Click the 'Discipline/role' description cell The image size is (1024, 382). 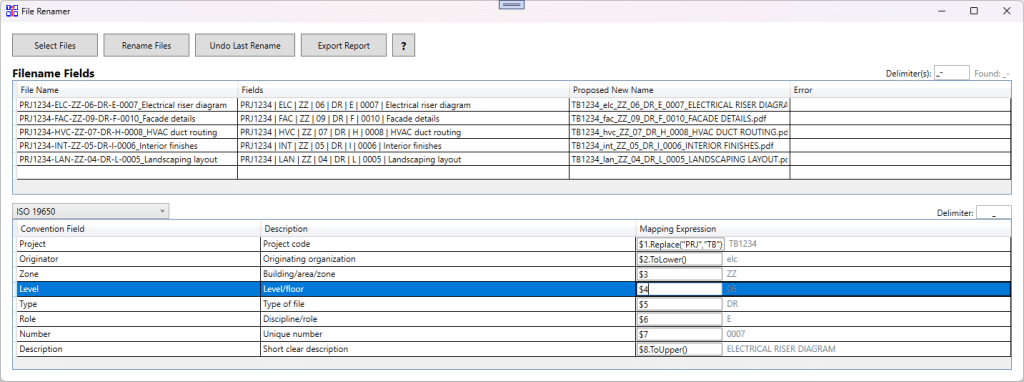[x=448, y=319]
